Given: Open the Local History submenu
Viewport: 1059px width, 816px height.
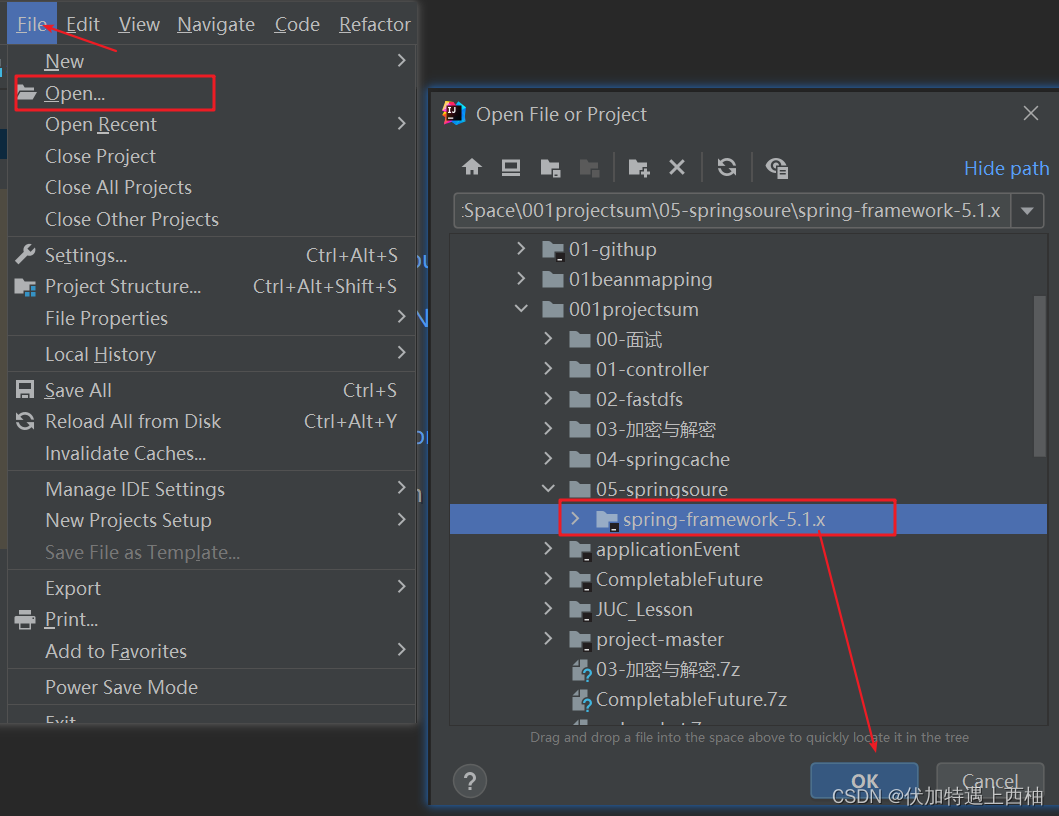Looking at the screenshot, I should click(211, 354).
